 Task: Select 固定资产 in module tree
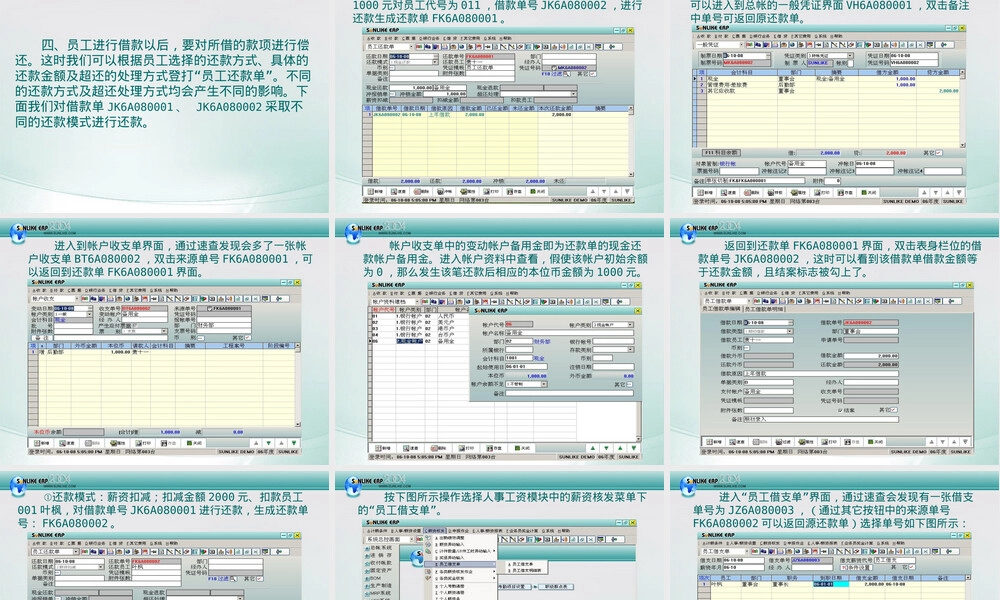coord(379,570)
